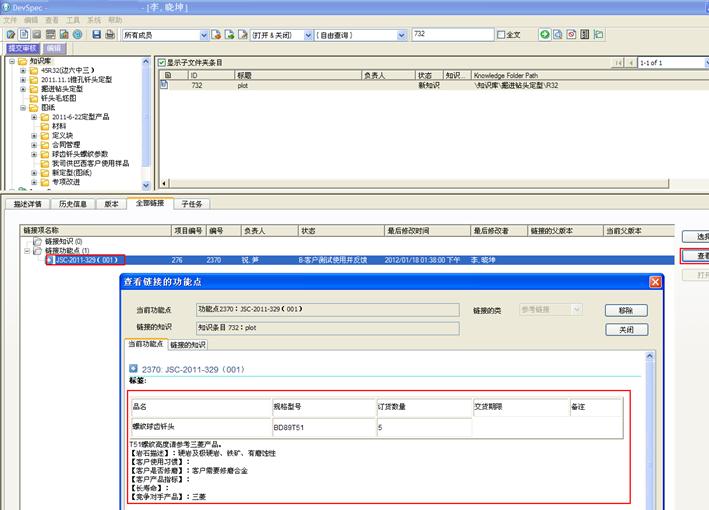709x510 pixels.
Task: Click the green arrow search icon
Action: point(545,34)
